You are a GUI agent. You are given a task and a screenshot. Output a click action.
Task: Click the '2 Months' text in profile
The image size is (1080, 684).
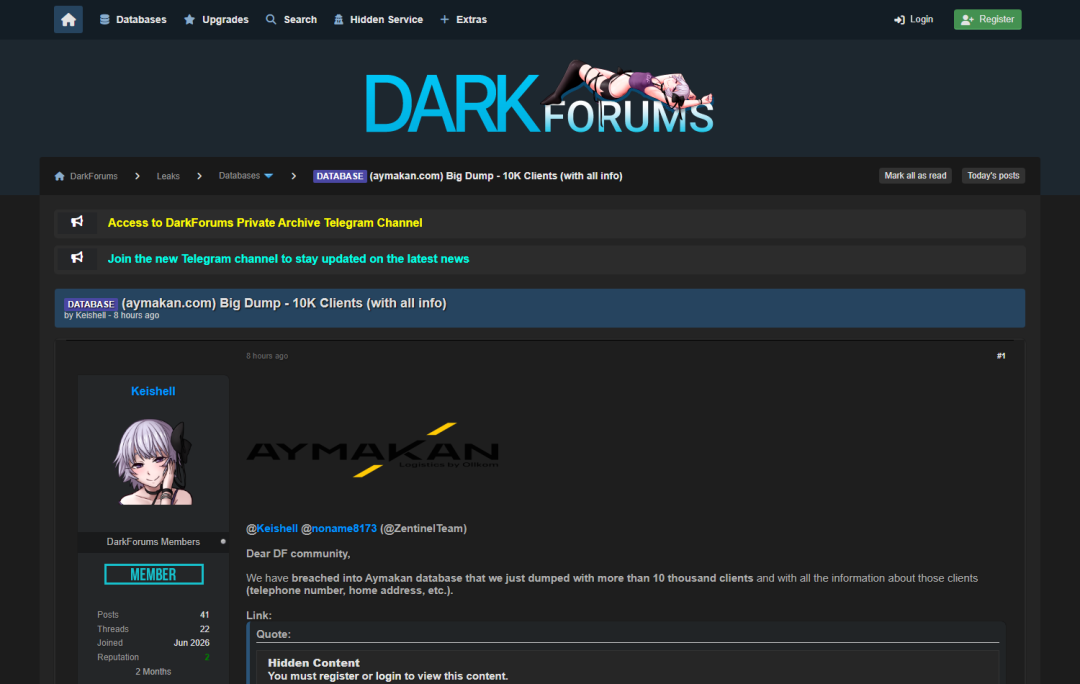click(x=153, y=672)
